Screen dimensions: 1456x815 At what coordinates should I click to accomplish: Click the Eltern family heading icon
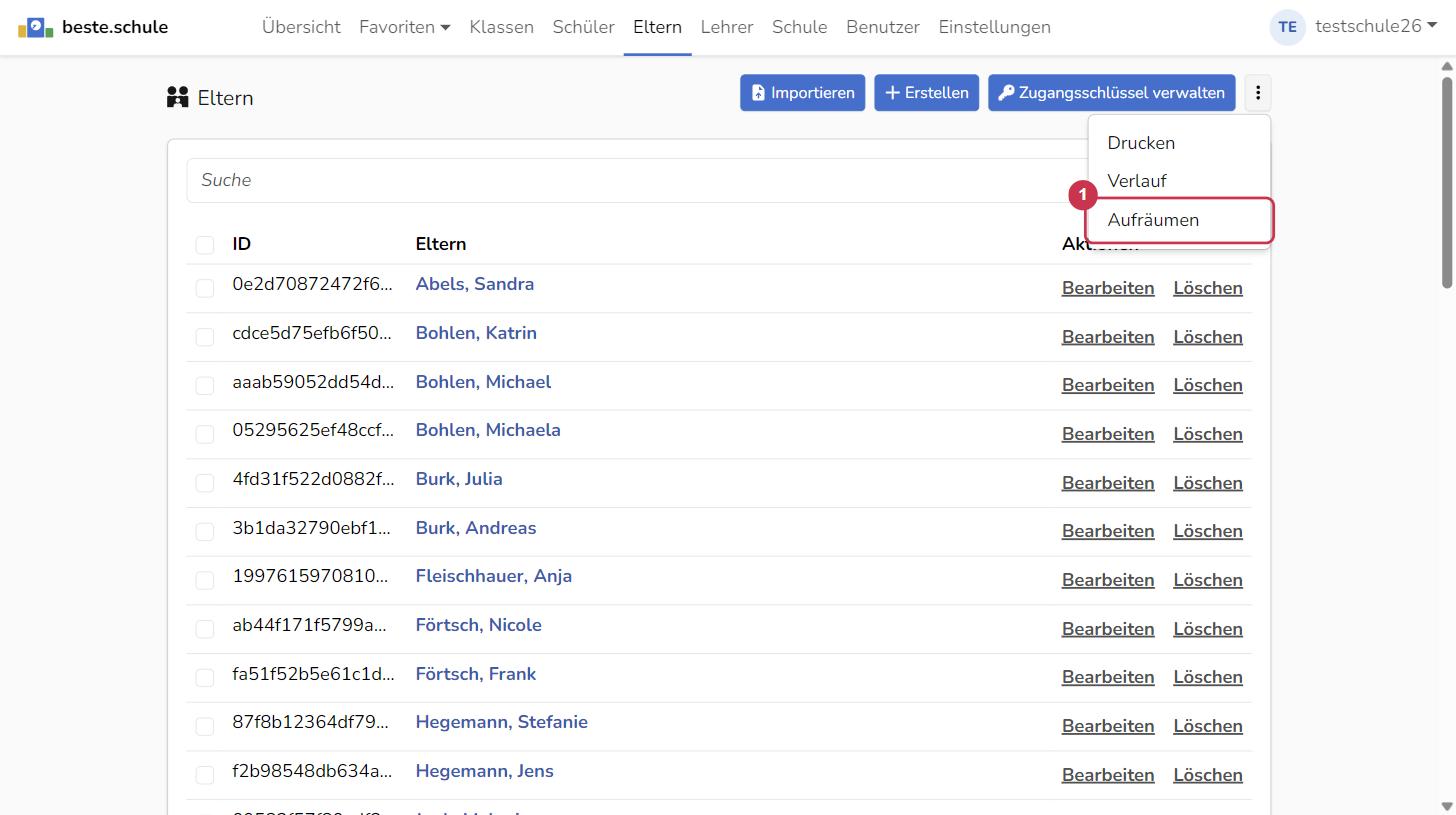(x=178, y=97)
